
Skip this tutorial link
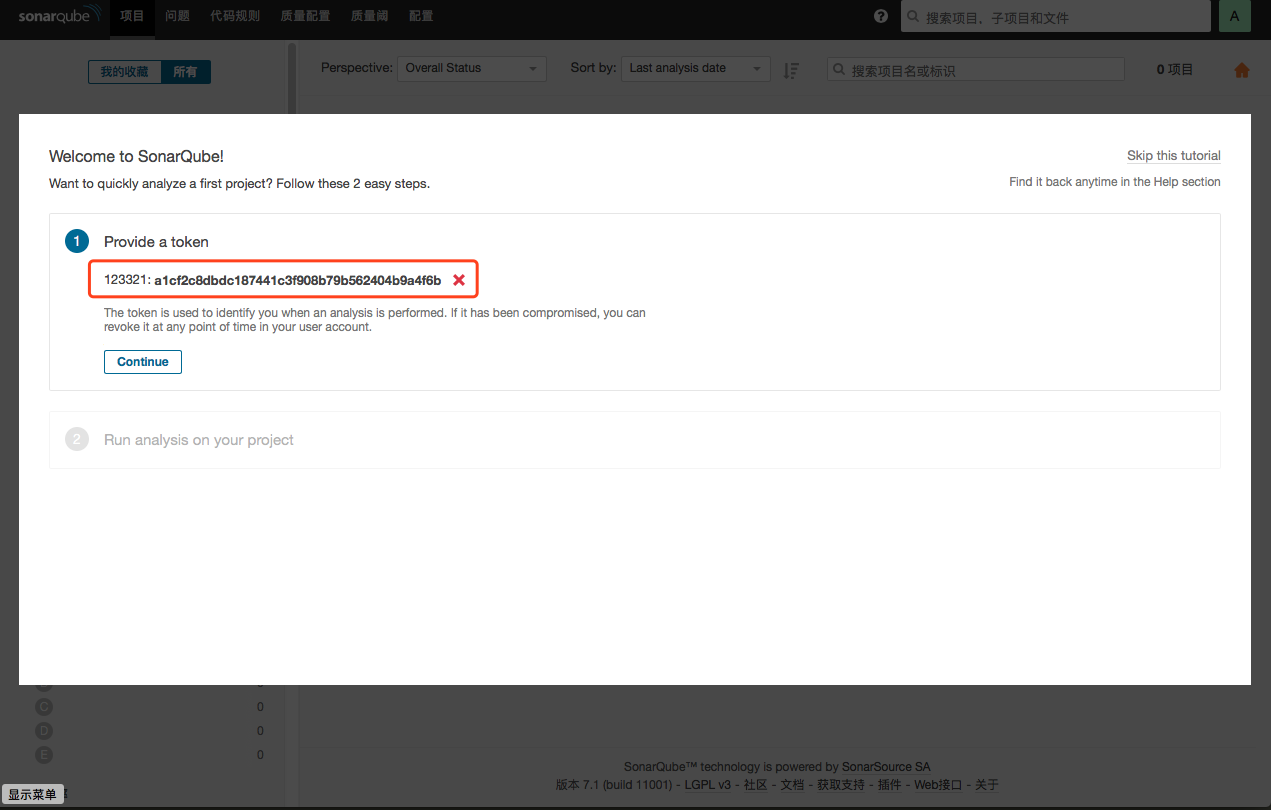tap(1174, 156)
